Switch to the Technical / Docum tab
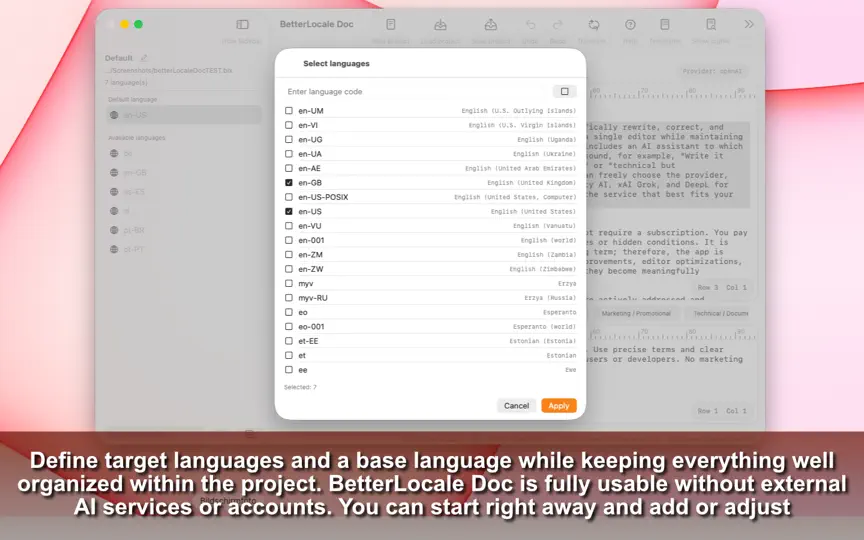This screenshot has width=864, height=540. coord(720,314)
